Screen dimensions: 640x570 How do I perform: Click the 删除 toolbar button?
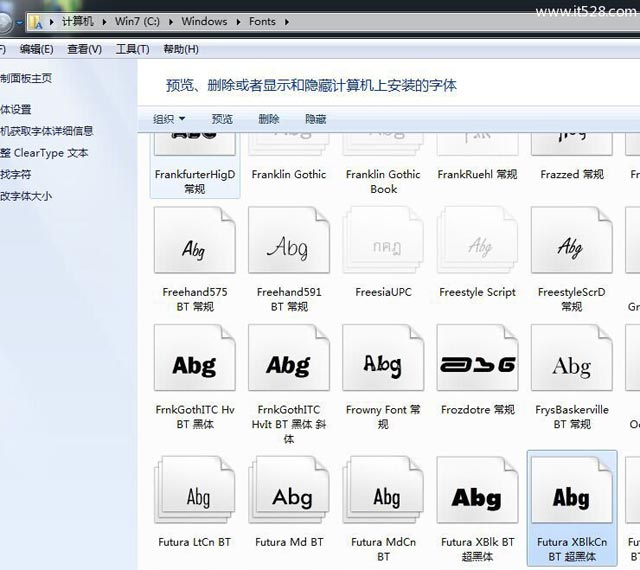(269, 119)
